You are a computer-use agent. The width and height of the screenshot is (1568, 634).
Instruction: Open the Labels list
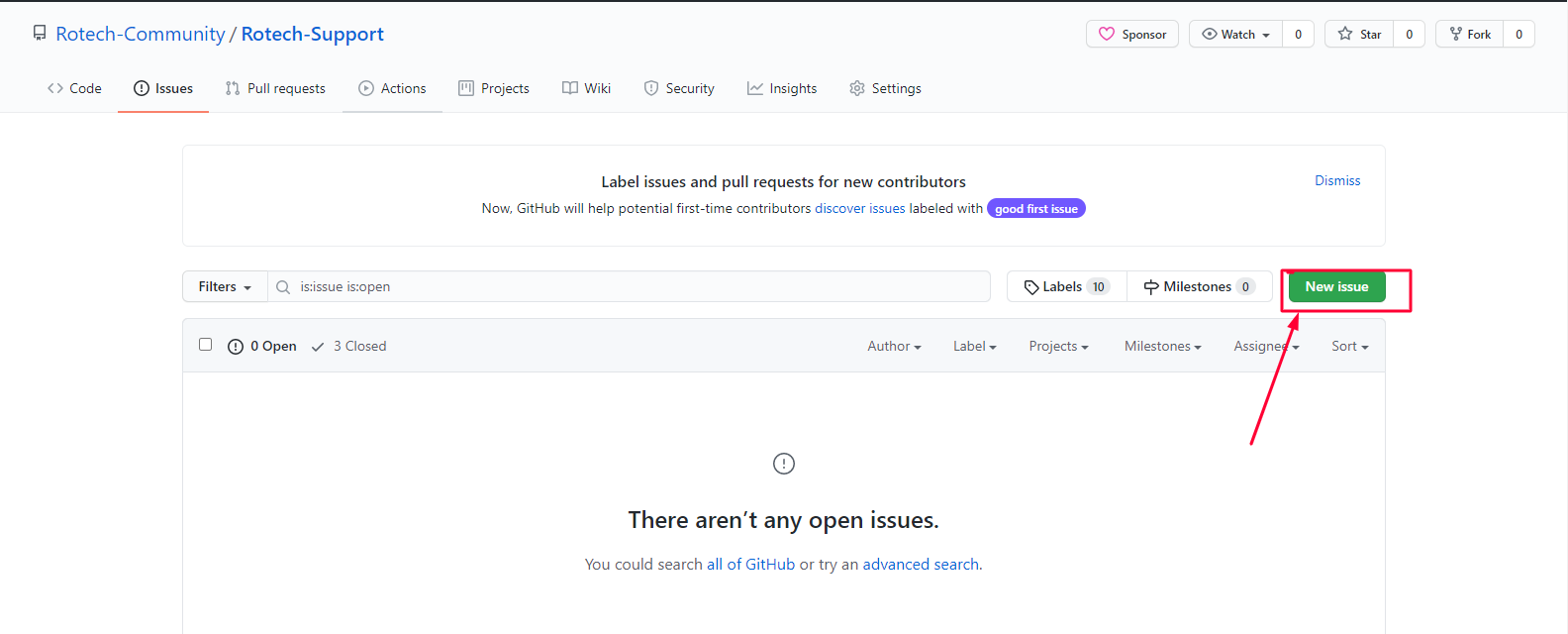coord(1067,286)
